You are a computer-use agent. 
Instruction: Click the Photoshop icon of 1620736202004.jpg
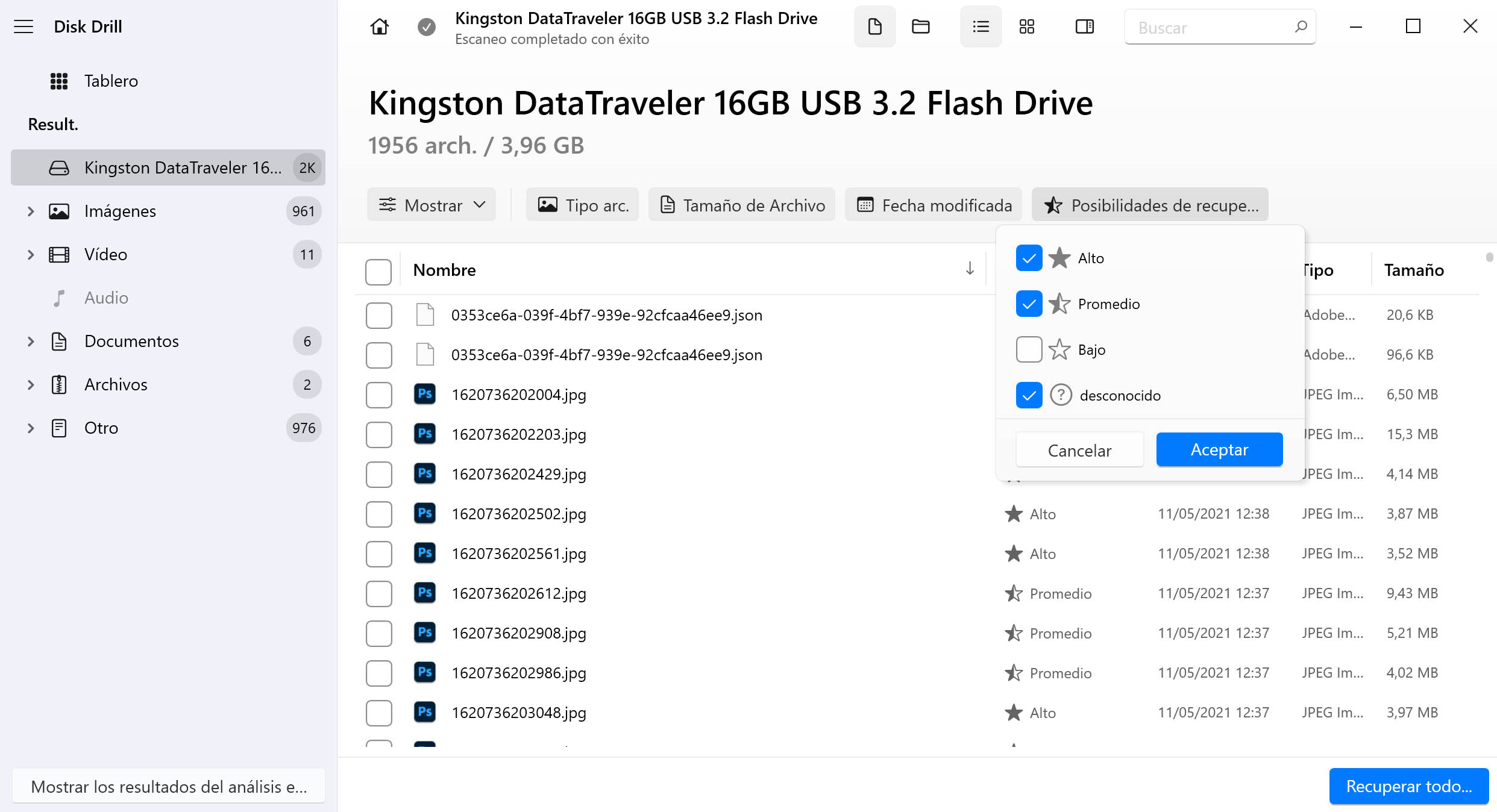(425, 394)
